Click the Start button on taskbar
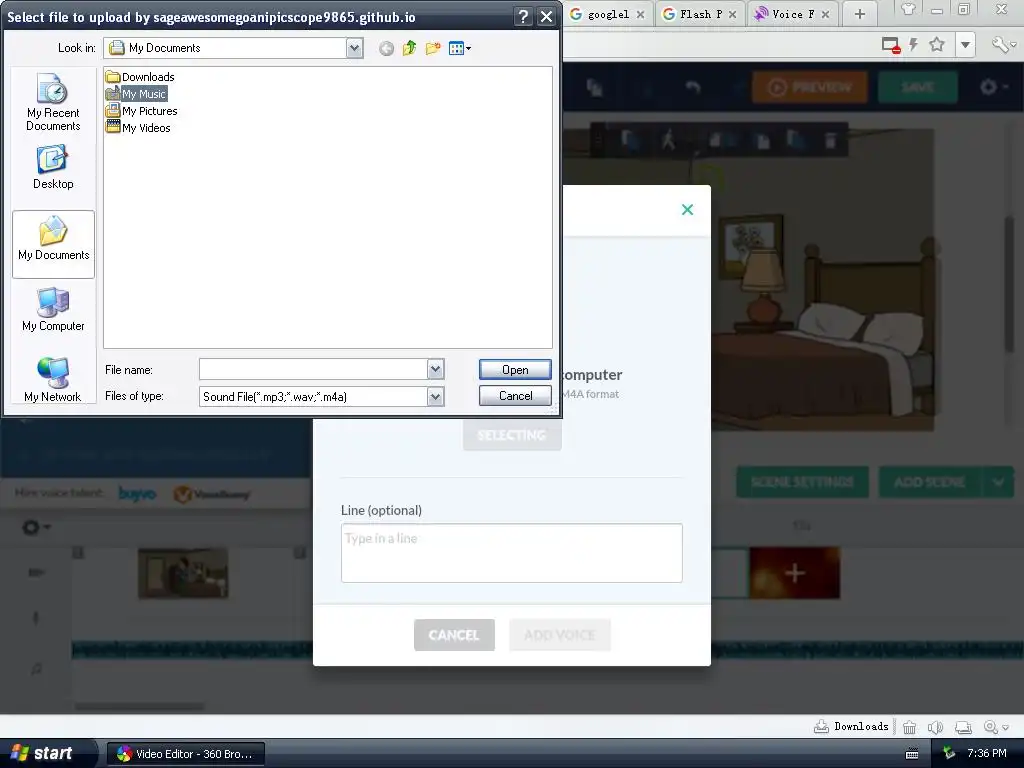Viewport: 1024px width, 768px height. pyautogui.click(x=42, y=753)
